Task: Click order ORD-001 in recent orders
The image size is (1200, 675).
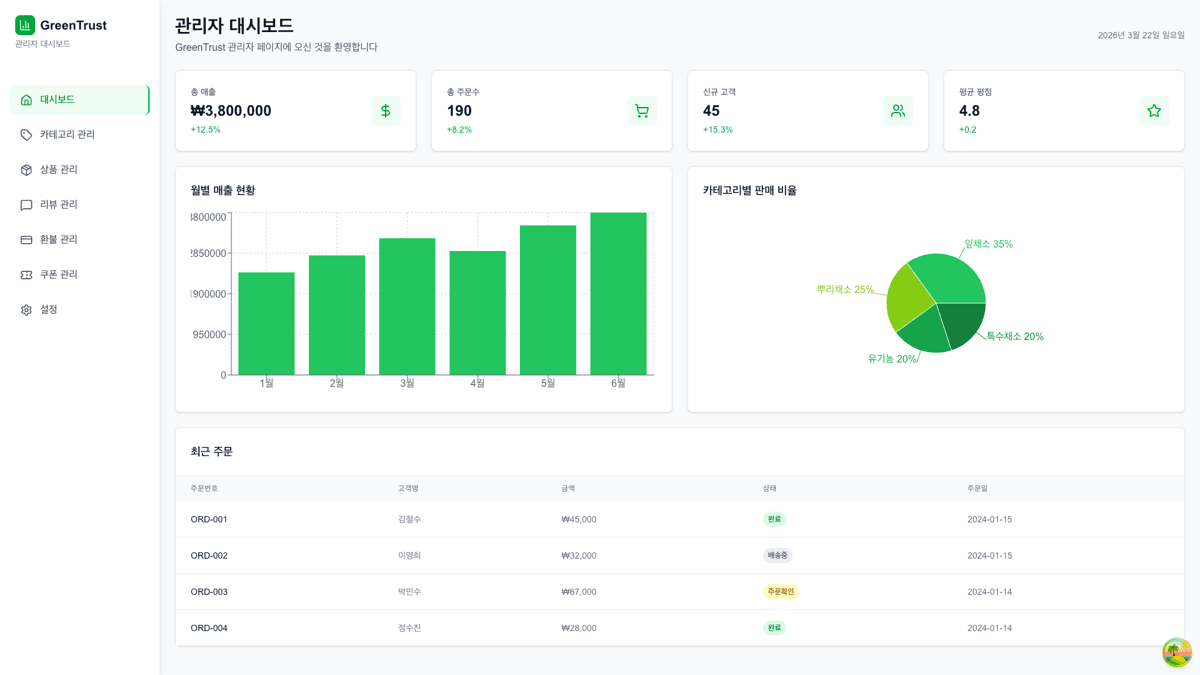Action: pos(209,520)
